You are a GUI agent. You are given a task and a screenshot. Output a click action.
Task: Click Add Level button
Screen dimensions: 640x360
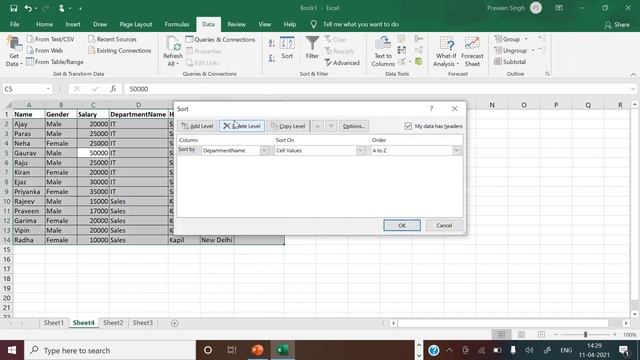pos(198,126)
